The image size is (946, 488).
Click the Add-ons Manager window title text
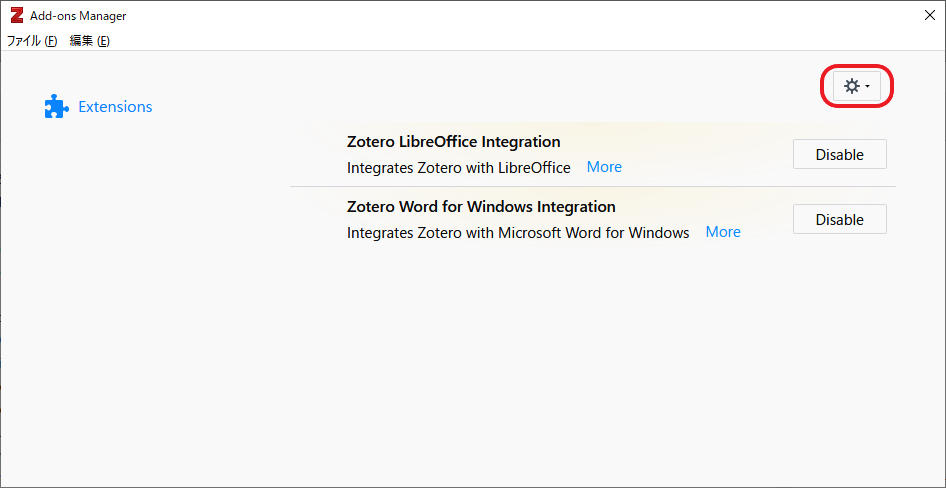pyautogui.click(x=78, y=16)
